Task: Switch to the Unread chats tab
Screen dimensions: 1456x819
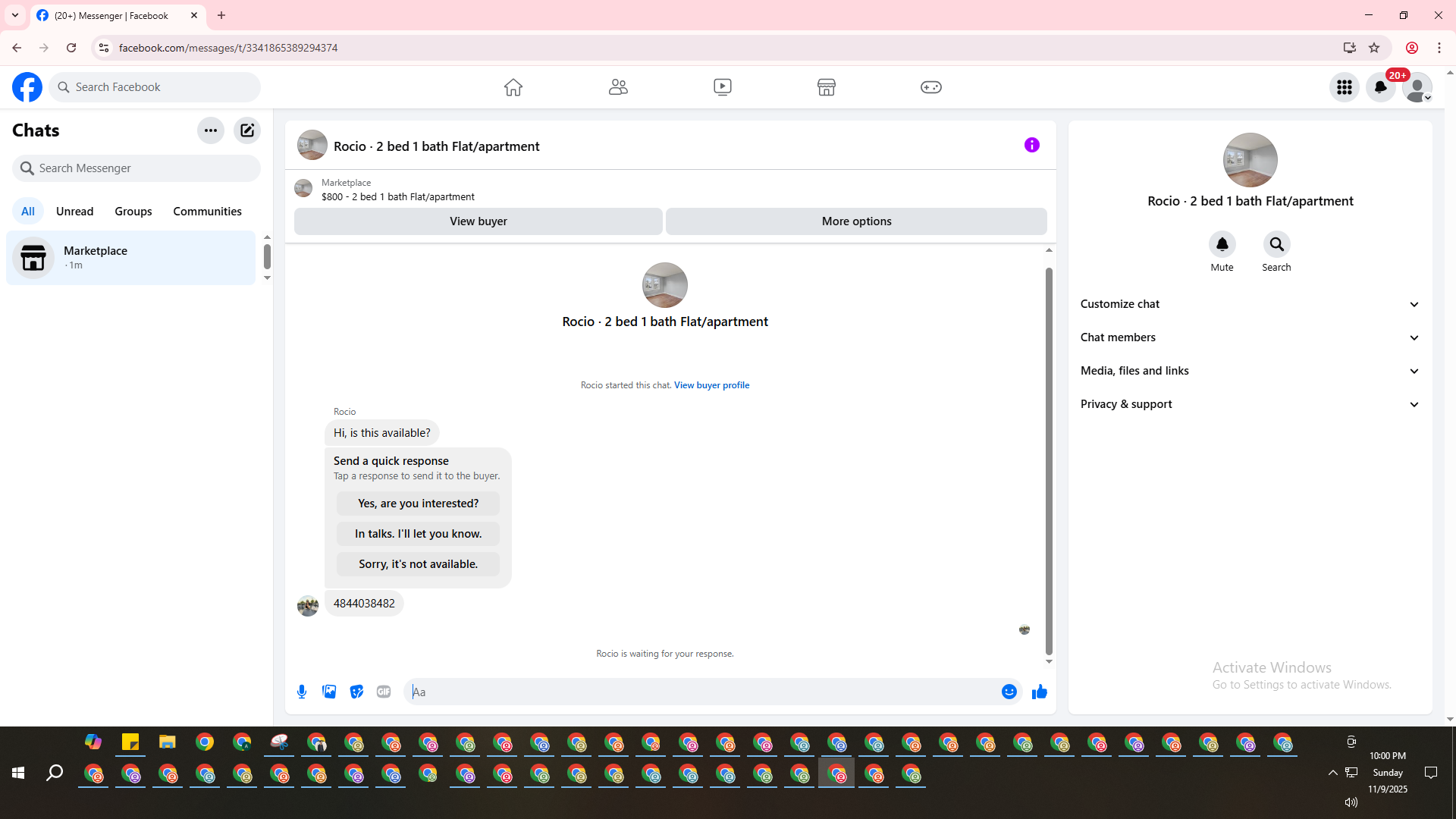Action: coord(74,212)
